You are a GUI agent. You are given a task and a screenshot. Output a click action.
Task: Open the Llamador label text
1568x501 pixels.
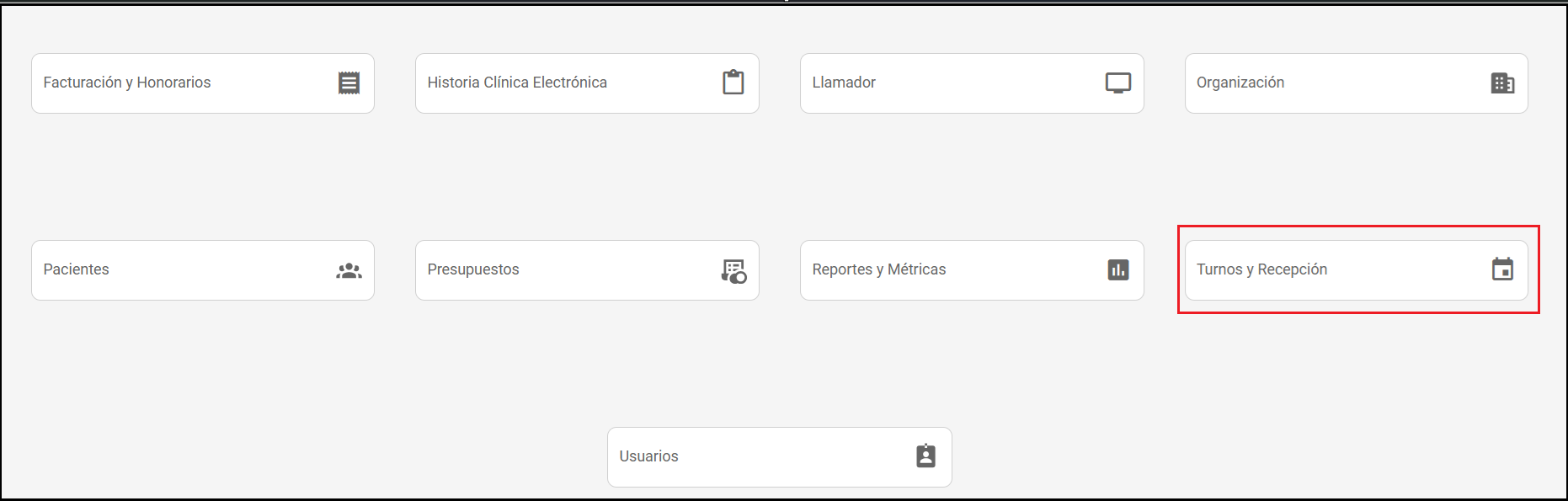click(x=844, y=83)
